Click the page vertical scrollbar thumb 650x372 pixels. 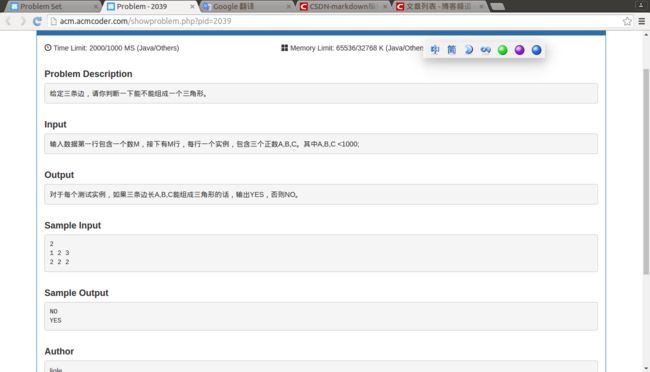[646, 171]
